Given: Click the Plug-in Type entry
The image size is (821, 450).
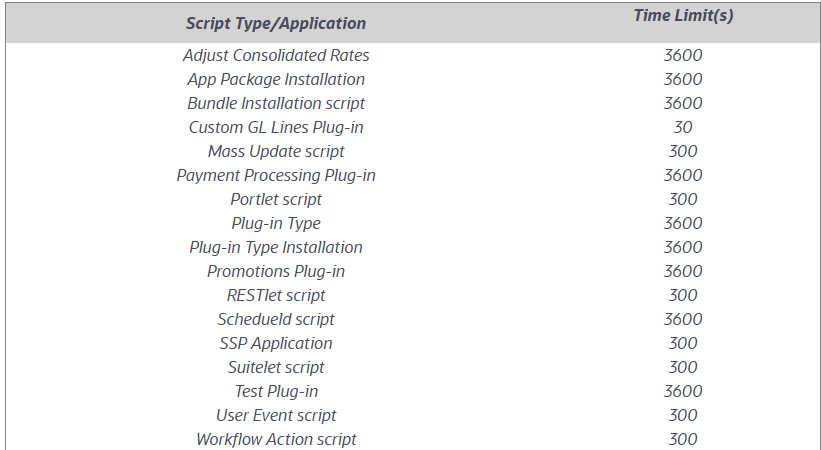Looking at the screenshot, I should tap(276, 224).
